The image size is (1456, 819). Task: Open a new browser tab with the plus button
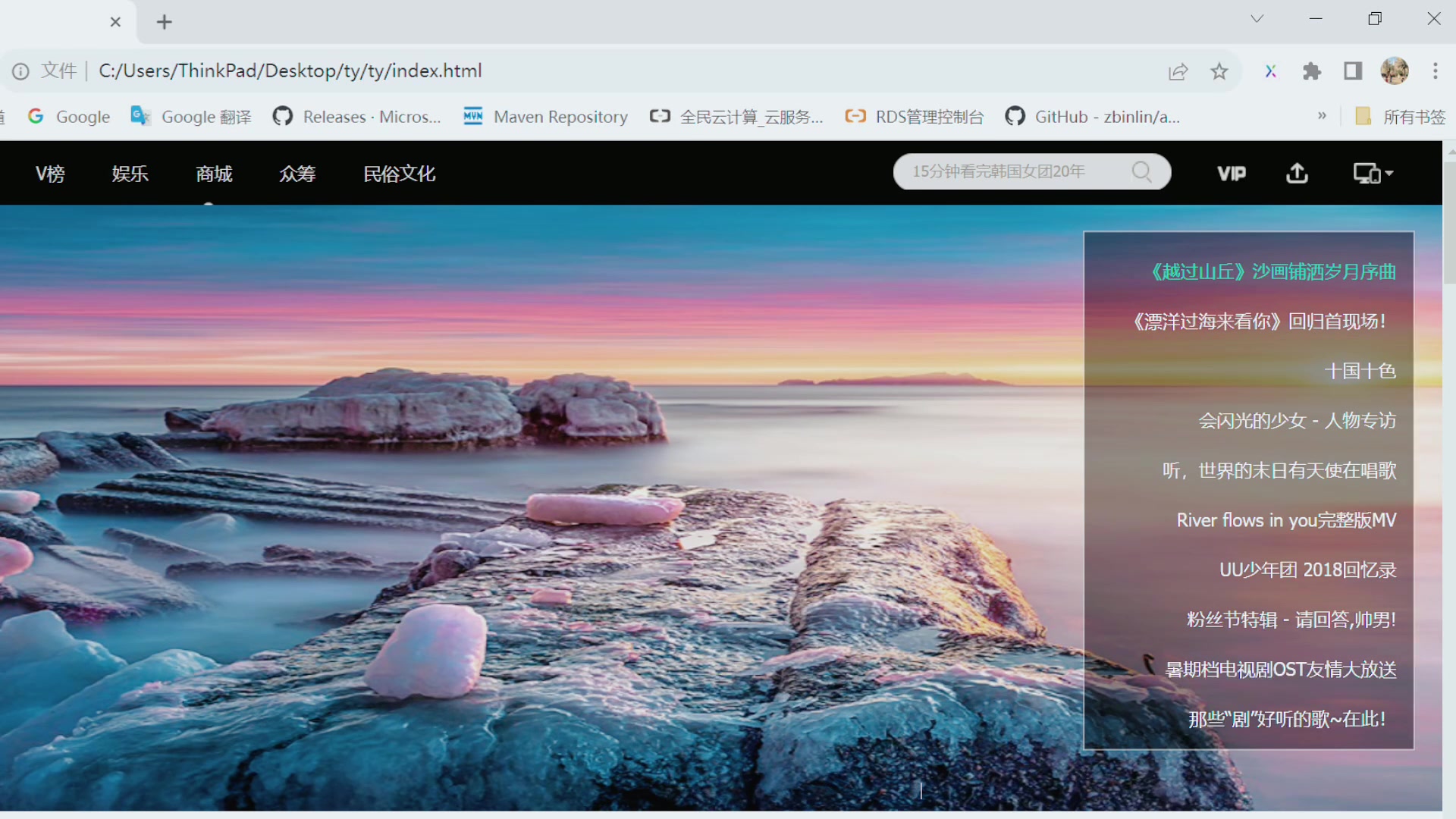tap(165, 22)
